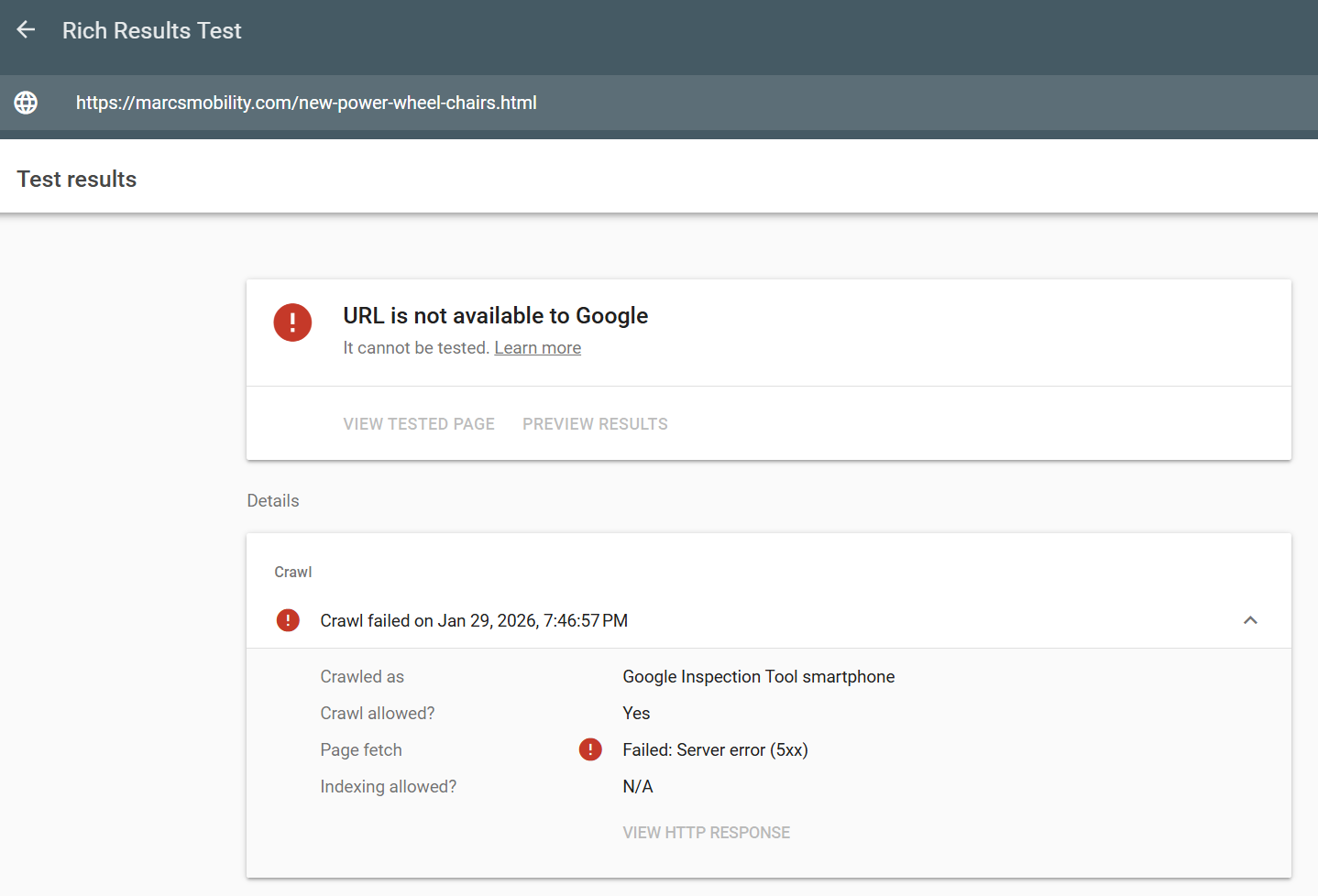Screen dimensions: 1318x896
Task: Click the Rich Results Test title
Action: 151,30
